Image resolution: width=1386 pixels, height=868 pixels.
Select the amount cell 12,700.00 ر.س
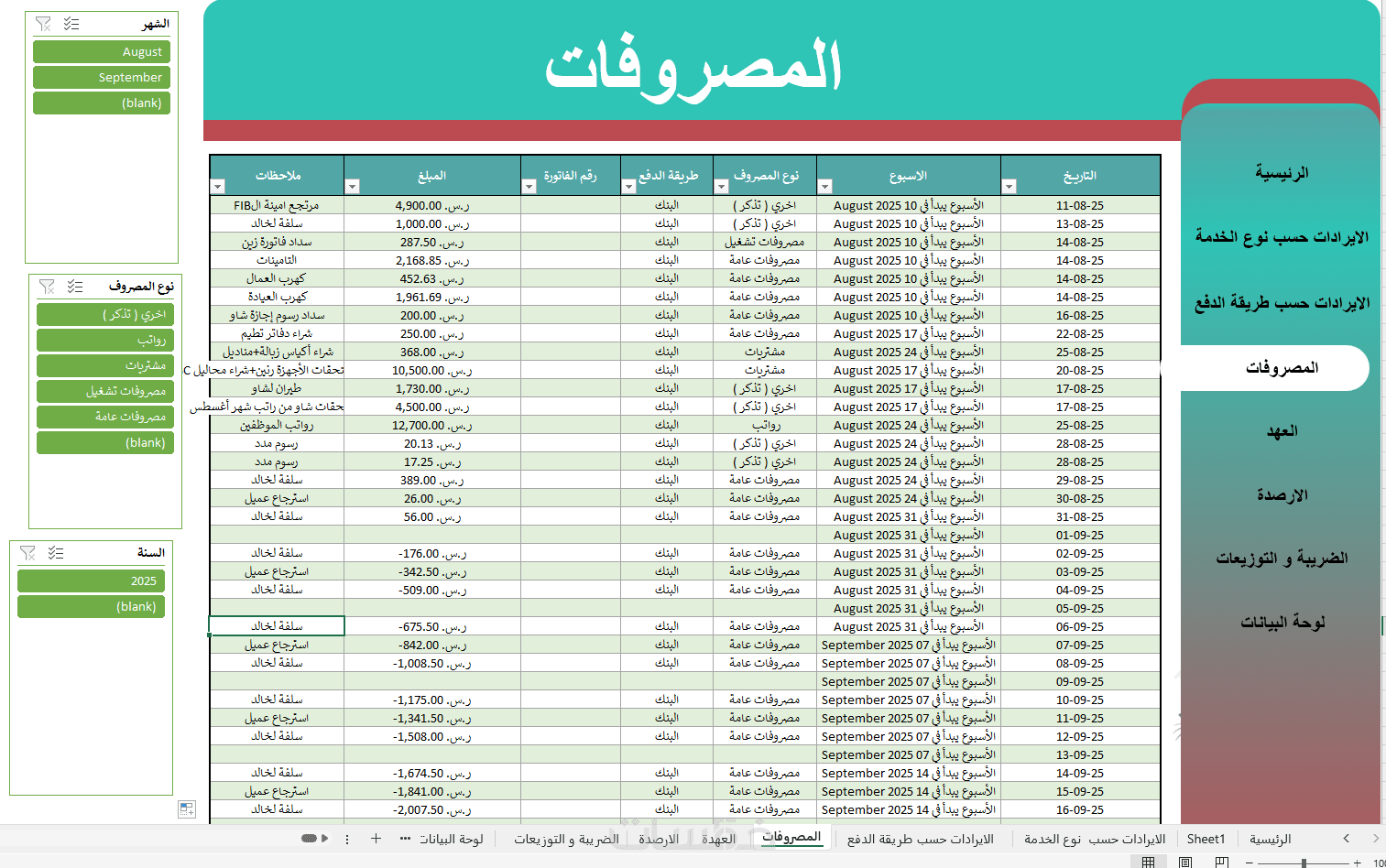pyautogui.click(x=432, y=425)
